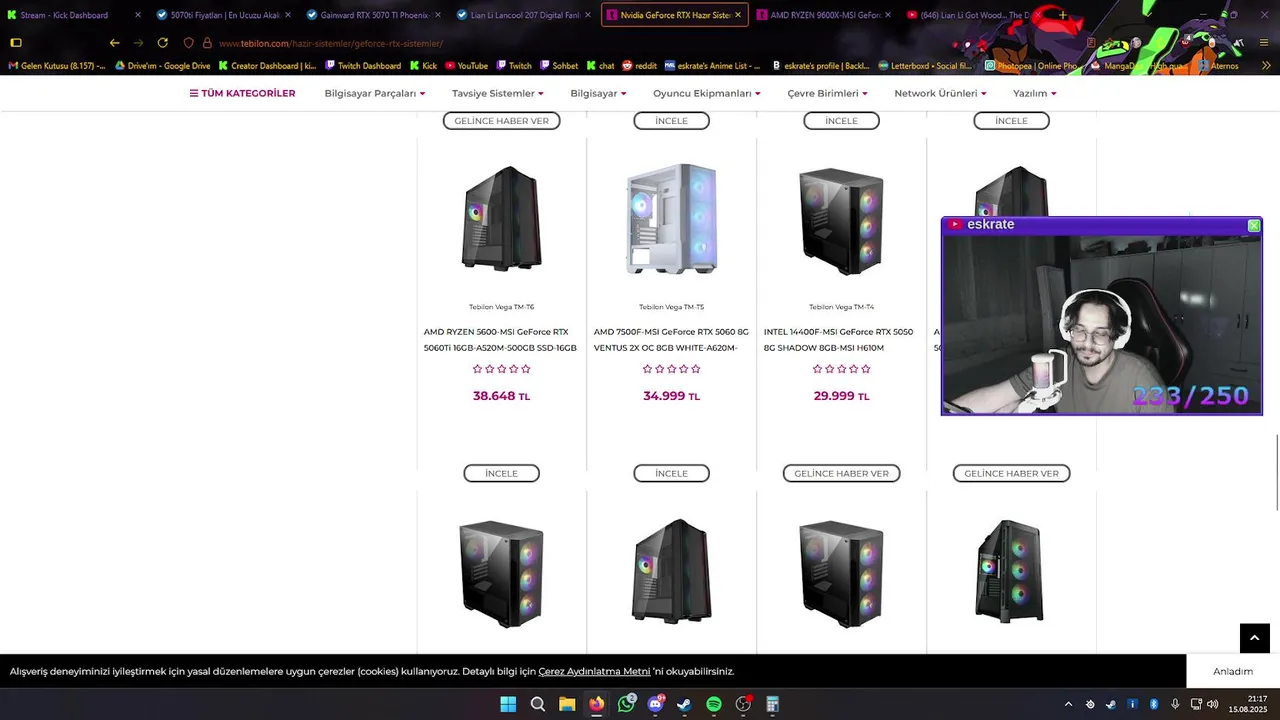Open the taskbar clock showing 21:17
This screenshot has width=1280, height=720.
[x=1248, y=704]
